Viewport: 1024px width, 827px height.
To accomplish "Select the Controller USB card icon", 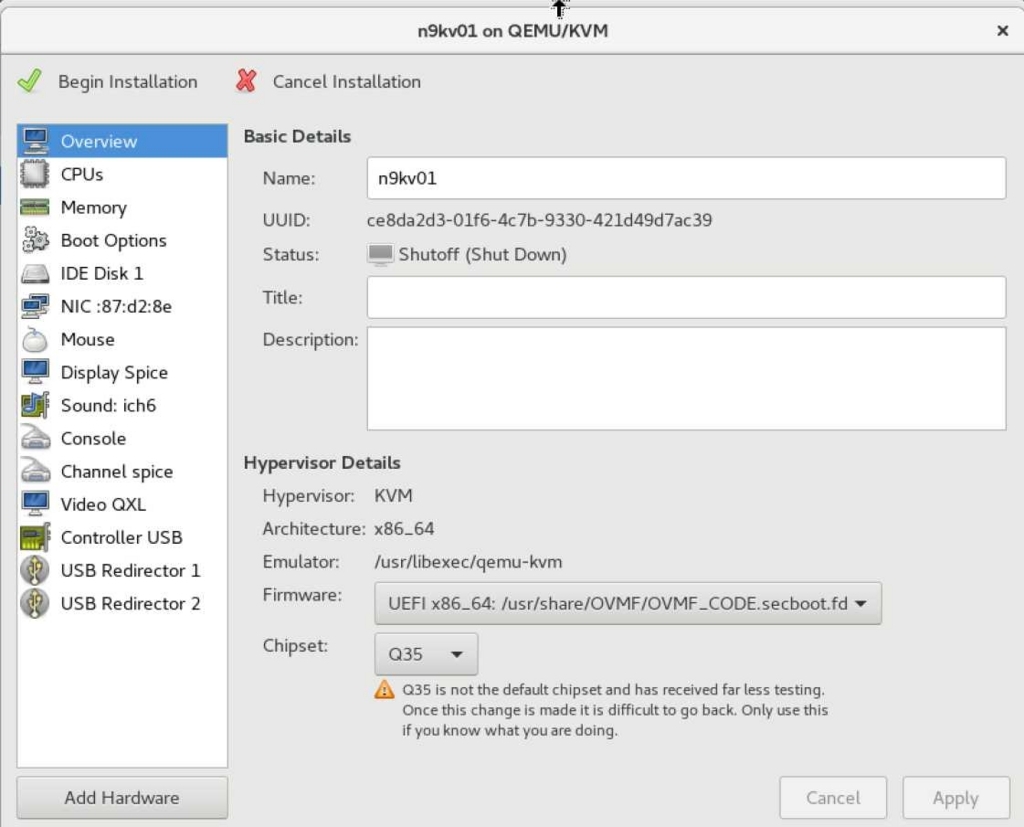I will [x=35, y=537].
